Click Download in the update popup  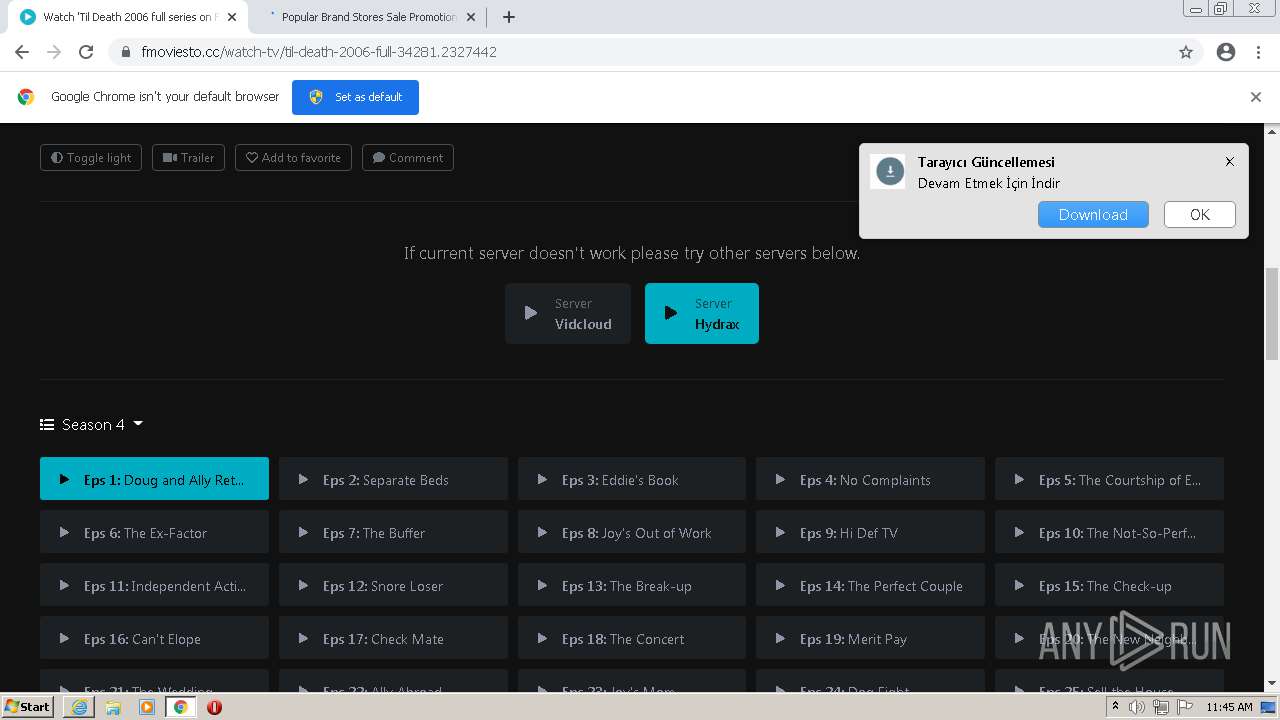(x=1093, y=215)
